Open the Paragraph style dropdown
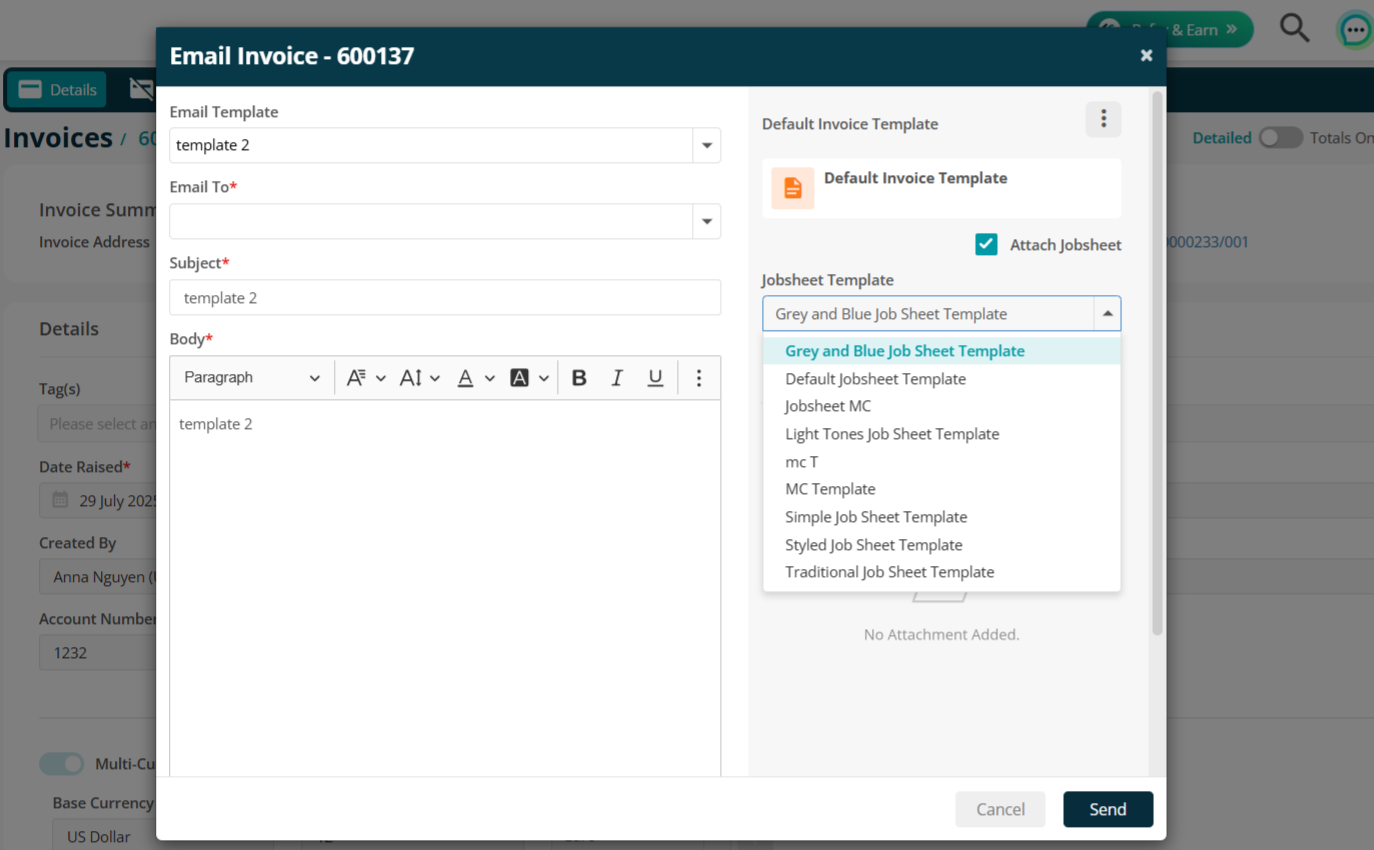1374x850 pixels. tap(252, 378)
